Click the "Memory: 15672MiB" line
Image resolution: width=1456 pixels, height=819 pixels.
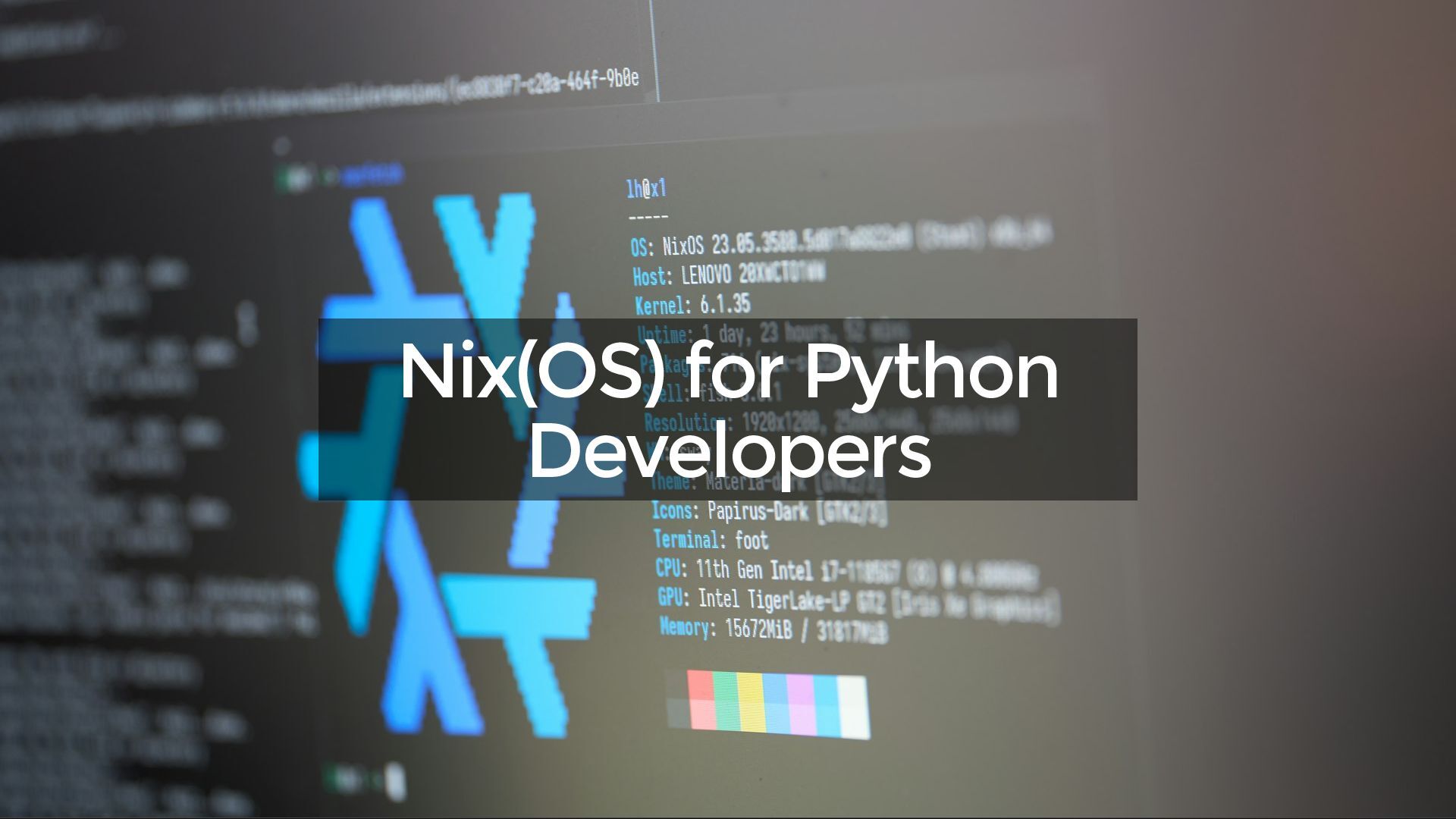[x=773, y=629]
